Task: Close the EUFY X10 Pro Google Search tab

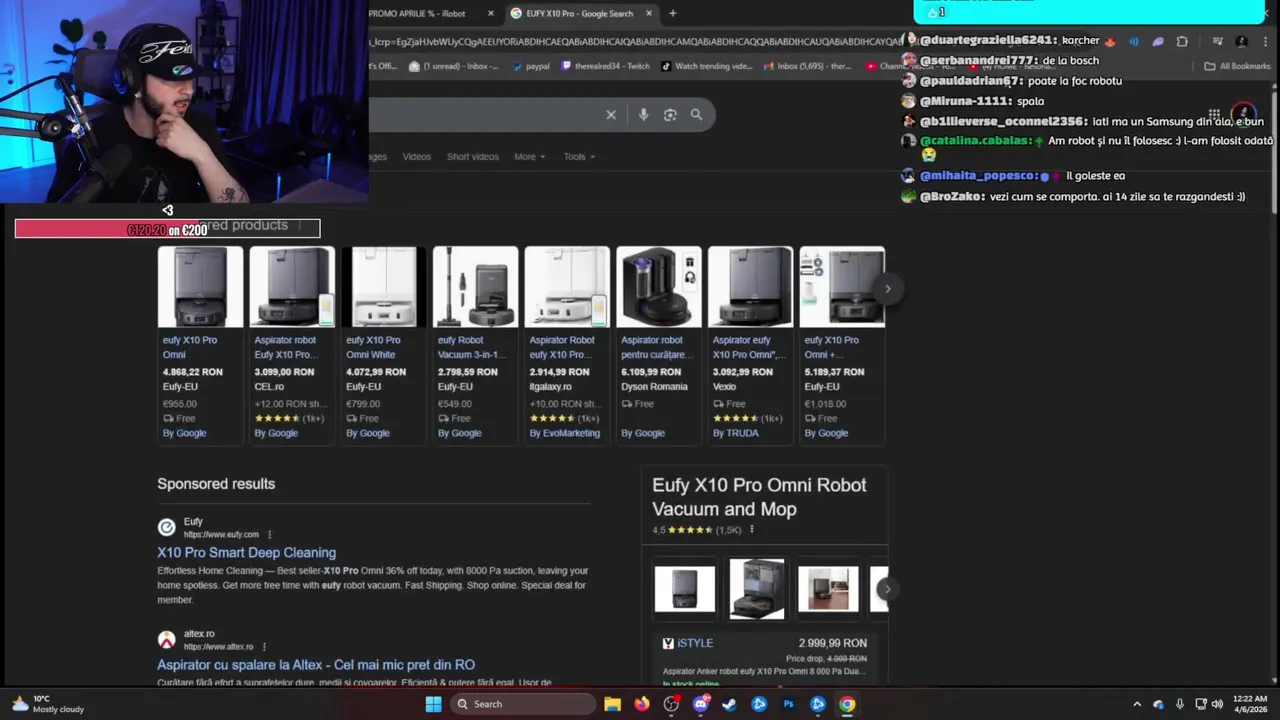Action: point(648,13)
